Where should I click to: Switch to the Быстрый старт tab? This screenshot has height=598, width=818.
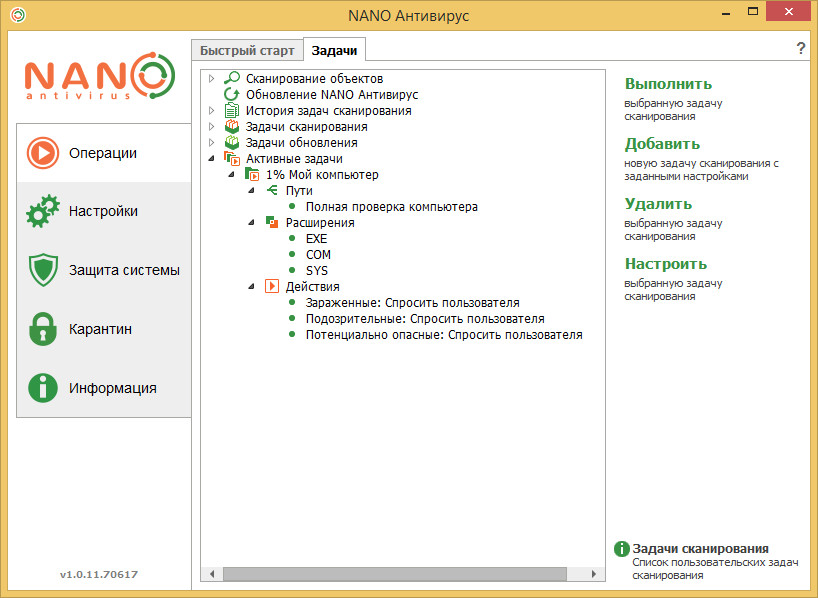click(x=247, y=51)
